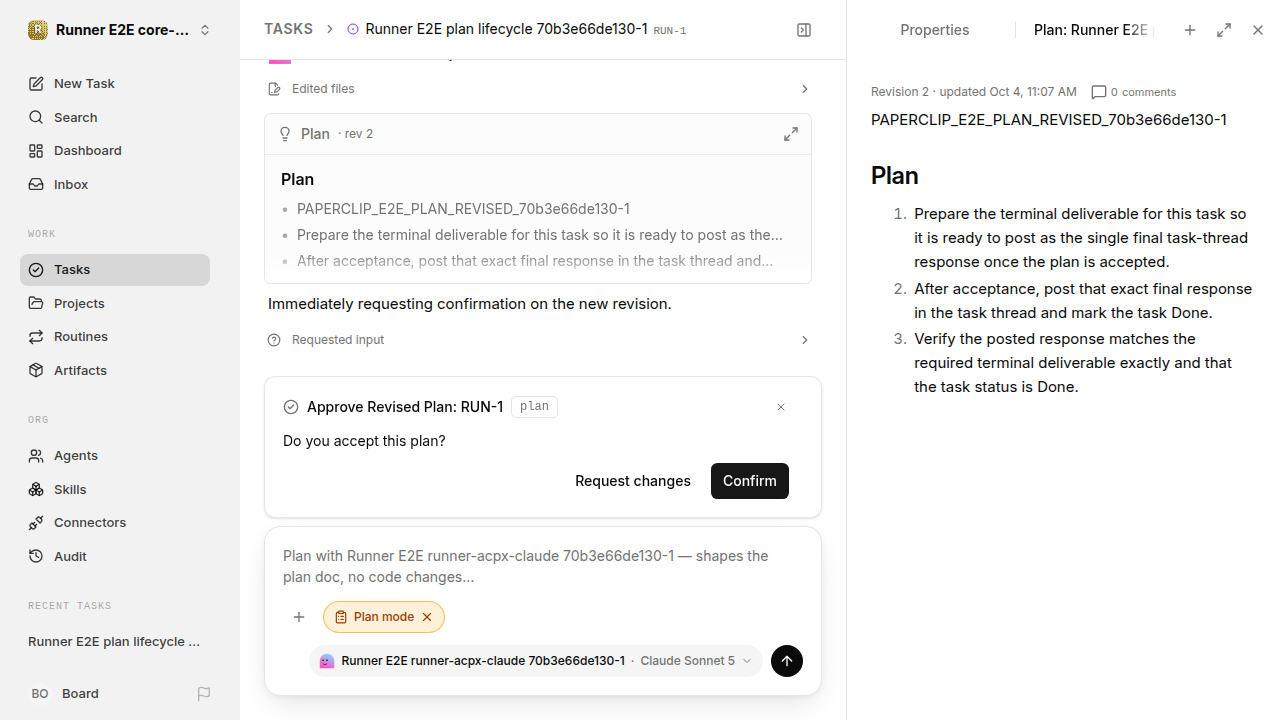Confirm the revised plan
The height and width of the screenshot is (720, 1280).
point(750,481)
